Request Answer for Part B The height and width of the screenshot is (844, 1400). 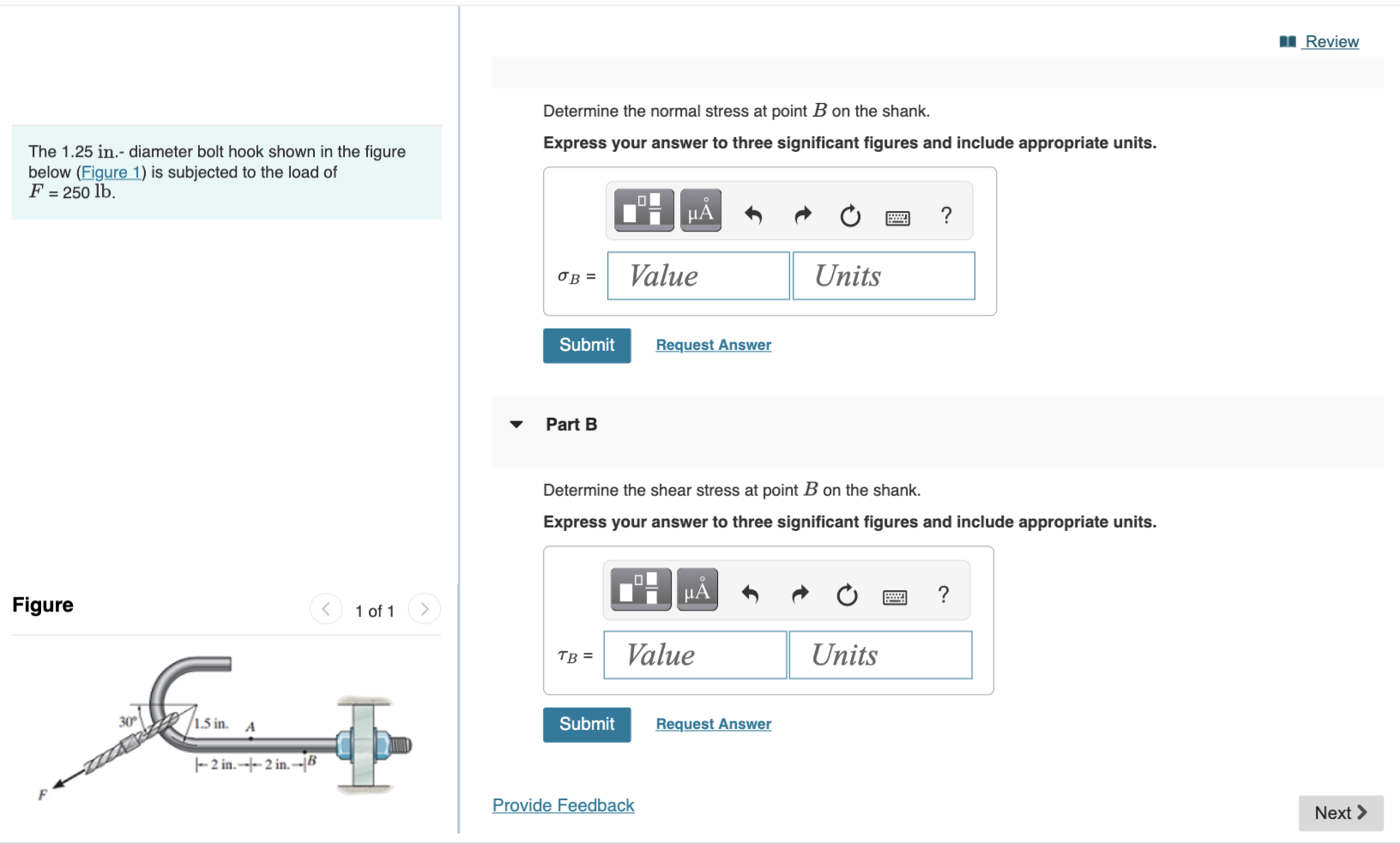pyautogui.click(x=712, y=723)
